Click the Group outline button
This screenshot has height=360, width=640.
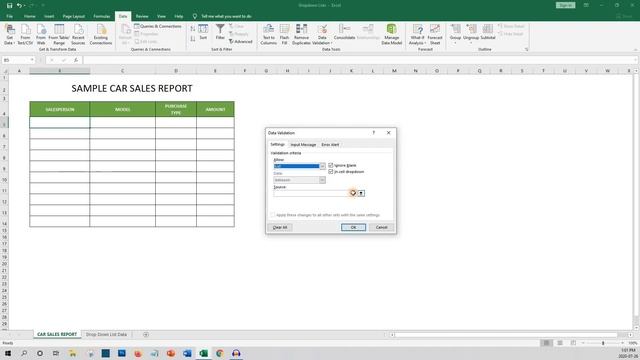455,34
